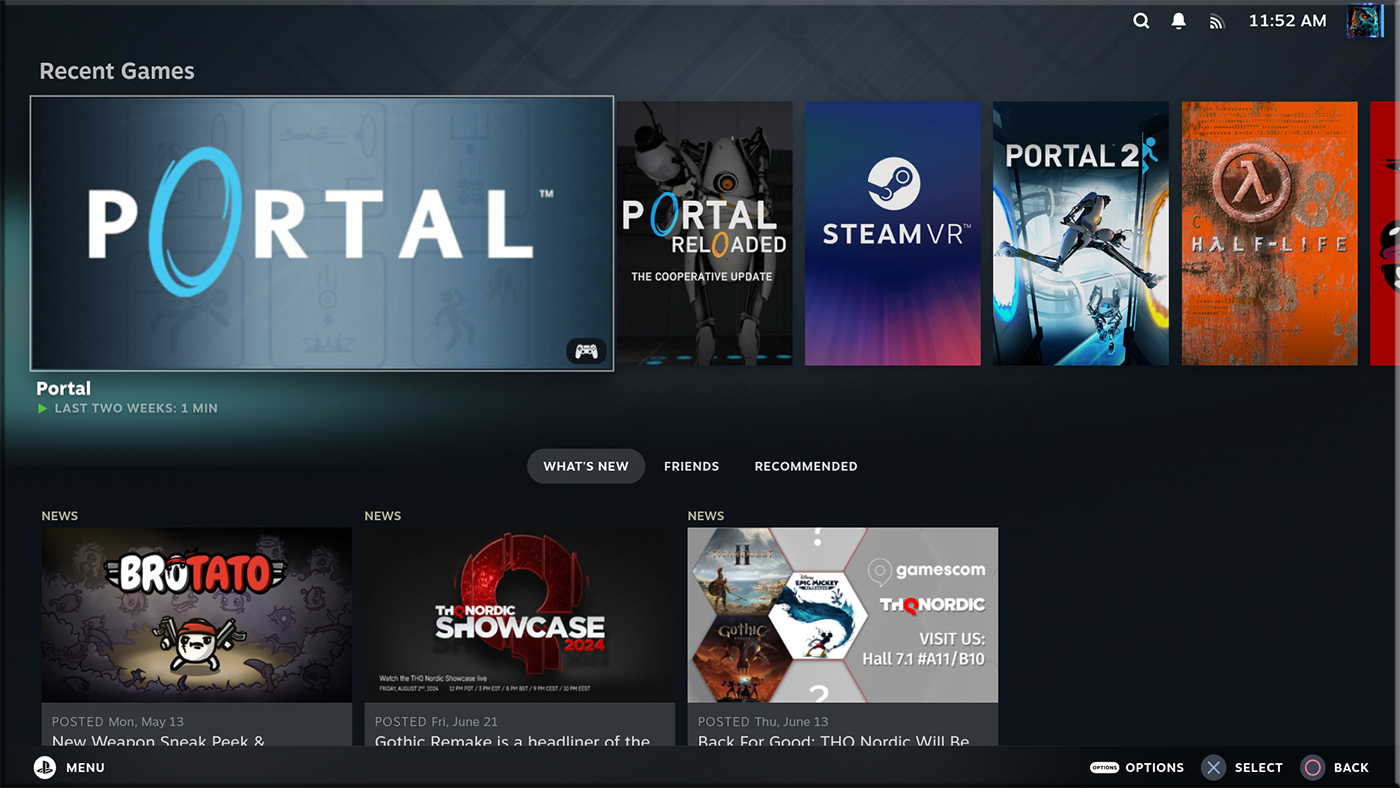Screen dimensions: 1400x788
Task: Click the Back circle icon
Action: pos(1312,767)
